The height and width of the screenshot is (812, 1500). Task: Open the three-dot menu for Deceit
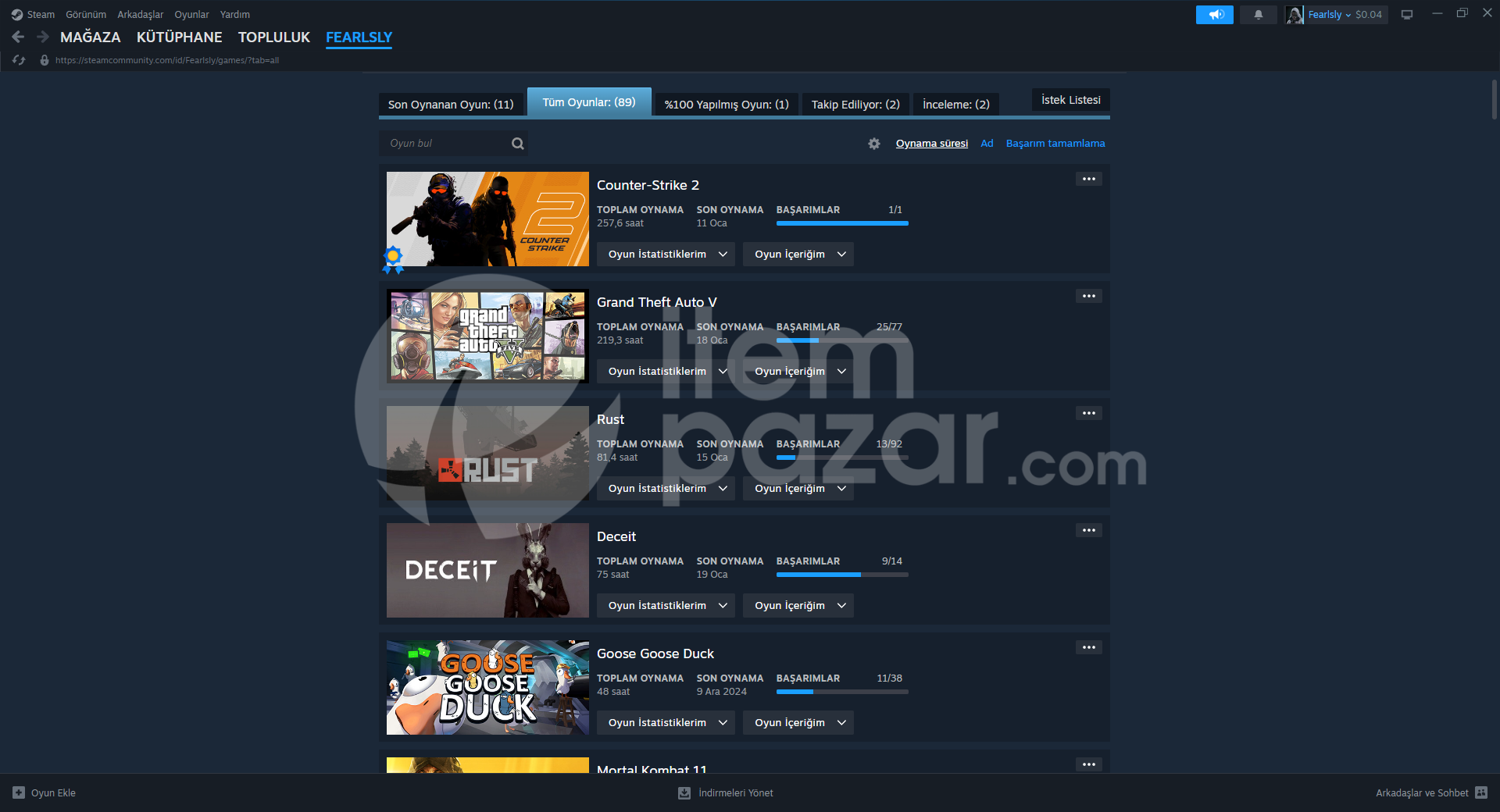[1089, 530]
